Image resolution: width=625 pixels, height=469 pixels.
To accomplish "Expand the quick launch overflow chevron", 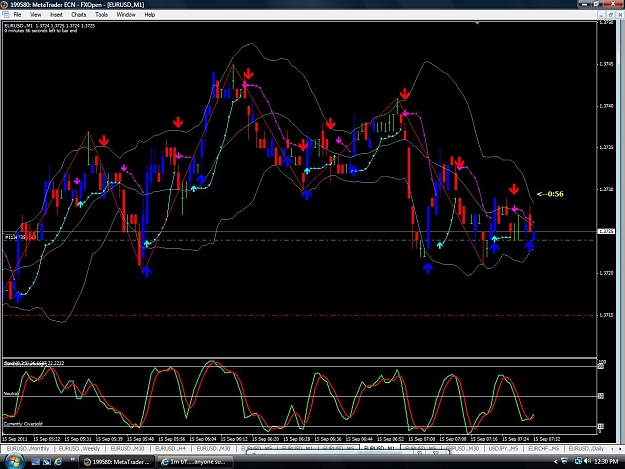I will [73, 460].
